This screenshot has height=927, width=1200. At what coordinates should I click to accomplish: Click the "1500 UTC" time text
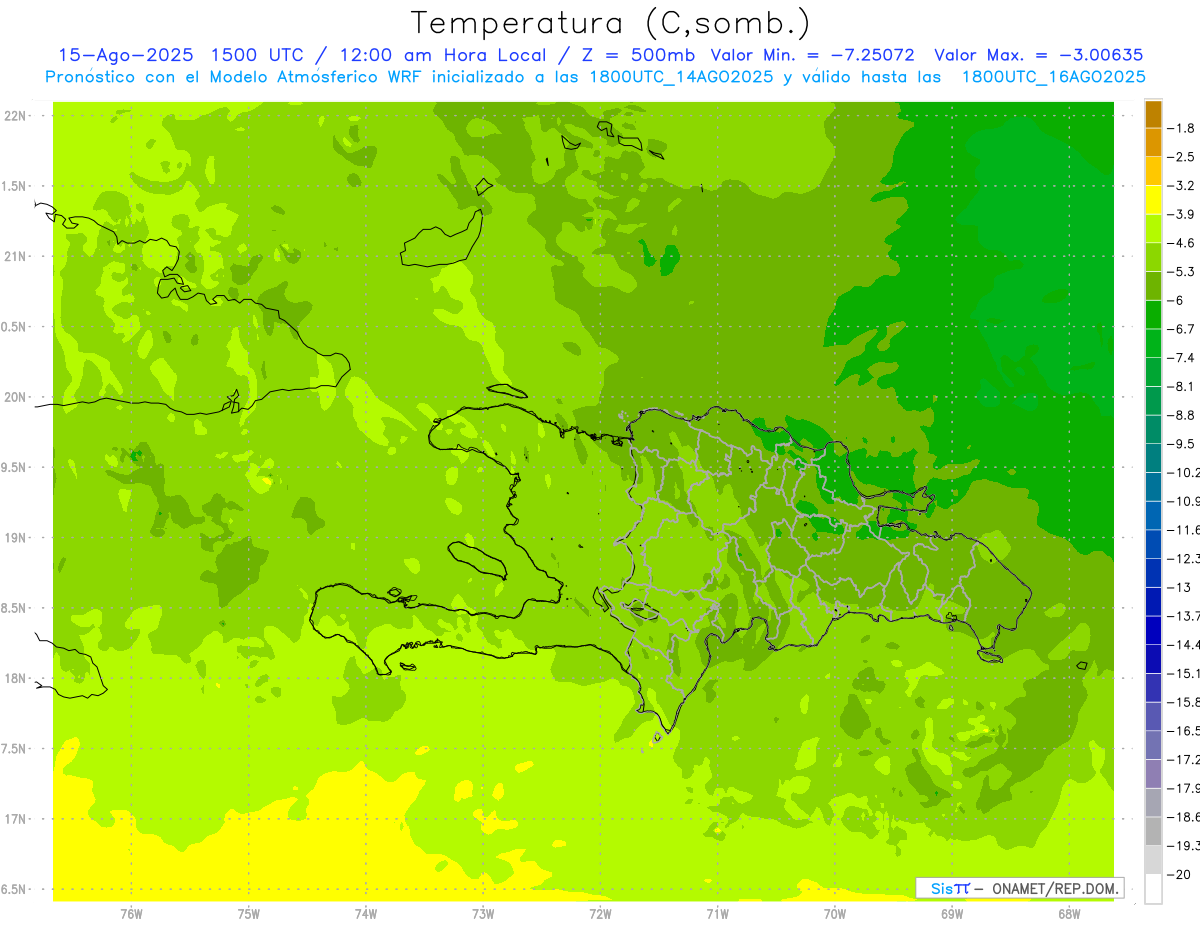pyautogui.click(x=257, y=55)
